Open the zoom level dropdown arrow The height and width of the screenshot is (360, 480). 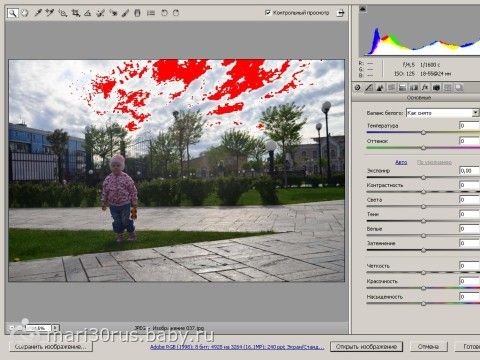(x=55, y=328)
